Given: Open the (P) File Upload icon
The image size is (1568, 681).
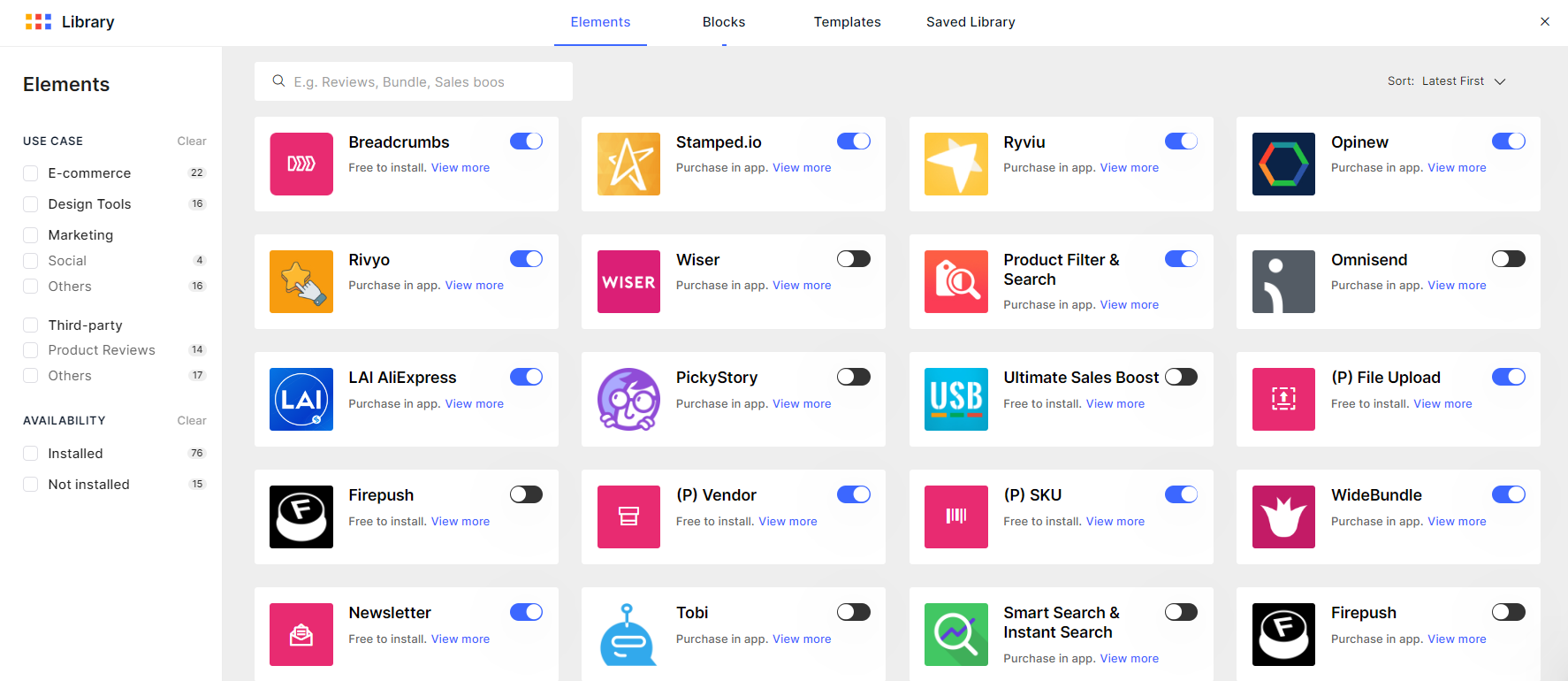Looking at the screenshot, I should 1283,399.
